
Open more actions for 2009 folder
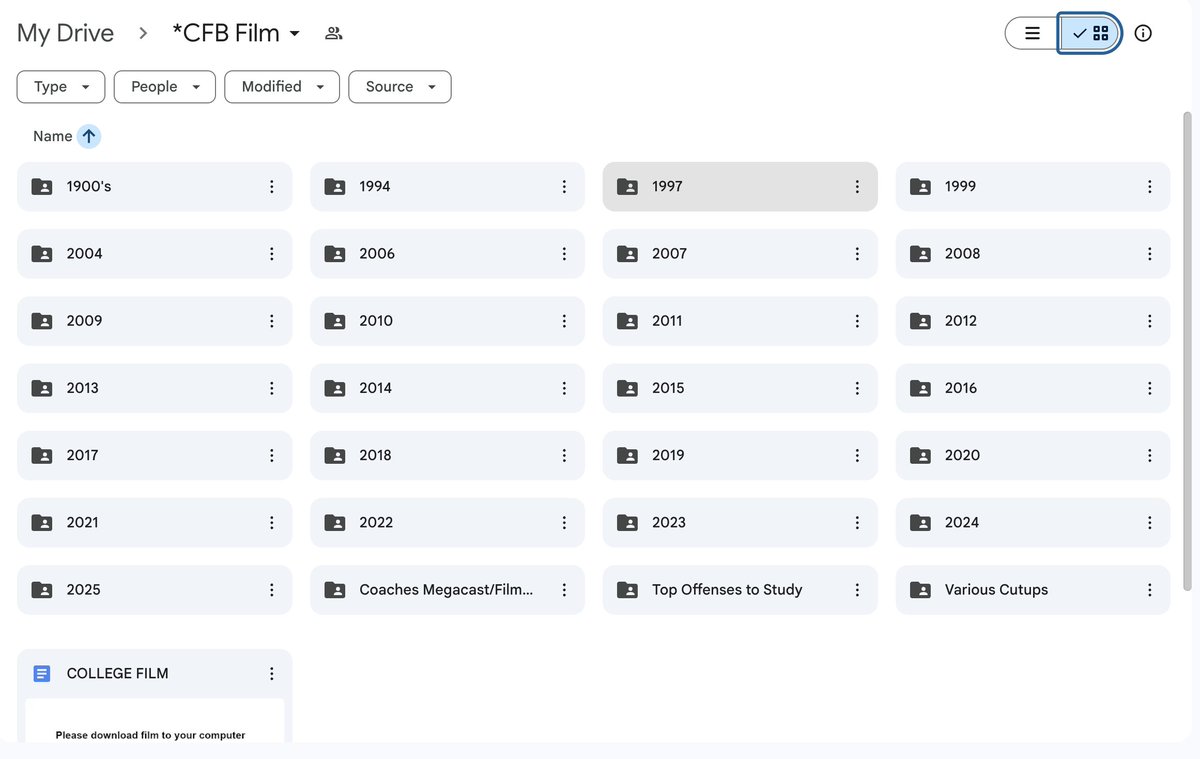pyautogui.click(x=271, y=321)
